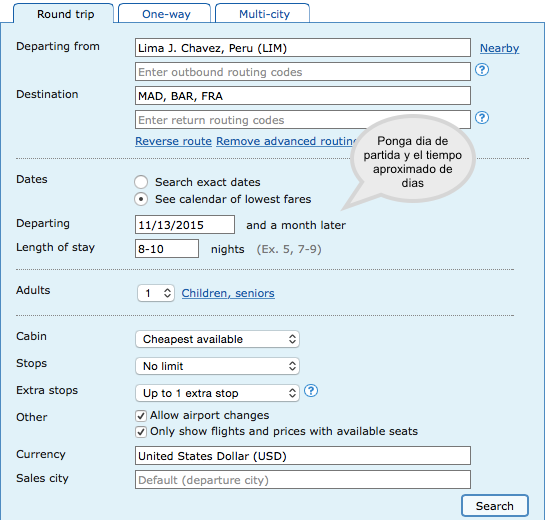This screenshot has height=520, width=545.
Task: Toggle Allow airport changes checkbox
Action: (141, 415)
